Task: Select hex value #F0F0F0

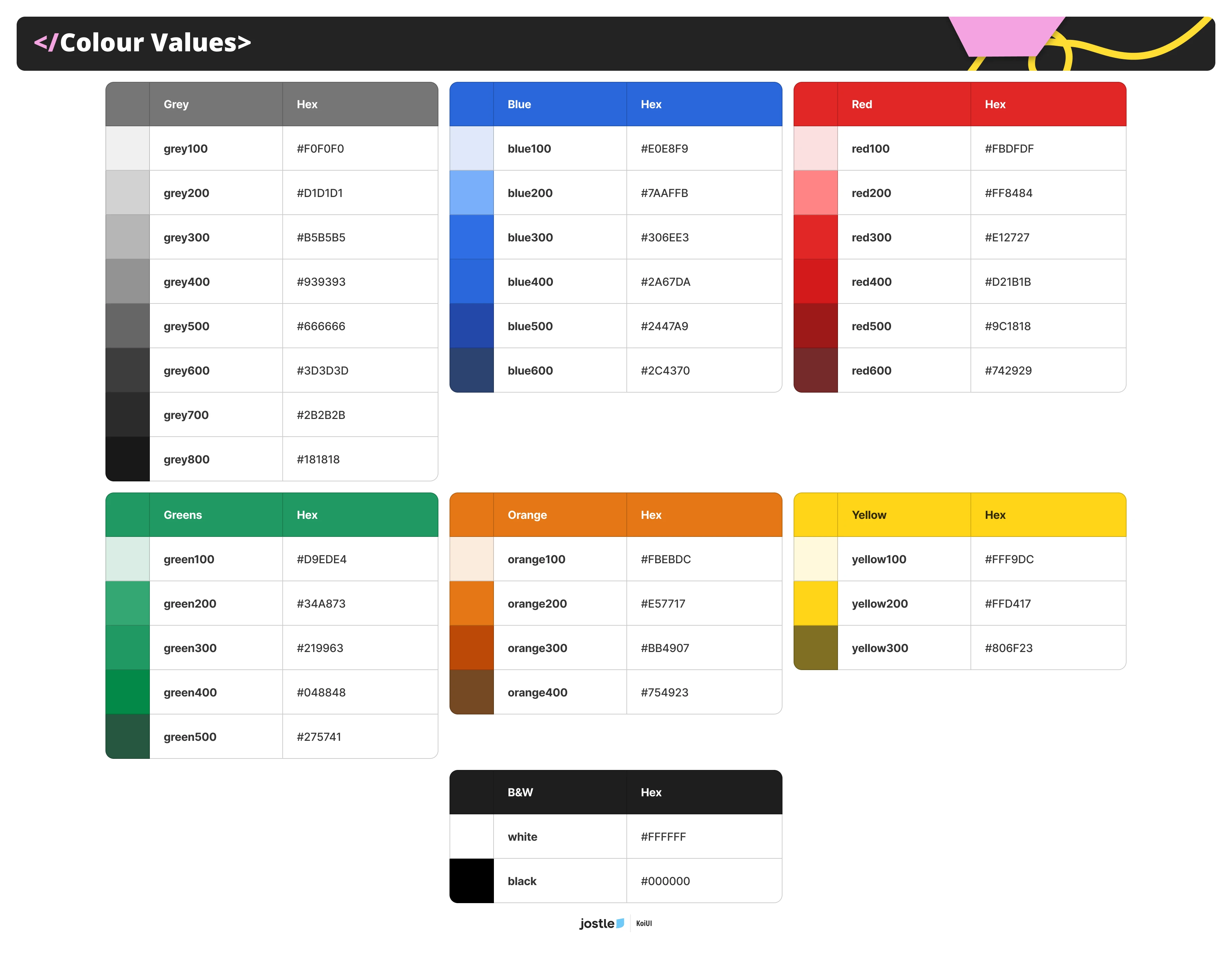Action: pyautogui.click(x=320, y=149)
